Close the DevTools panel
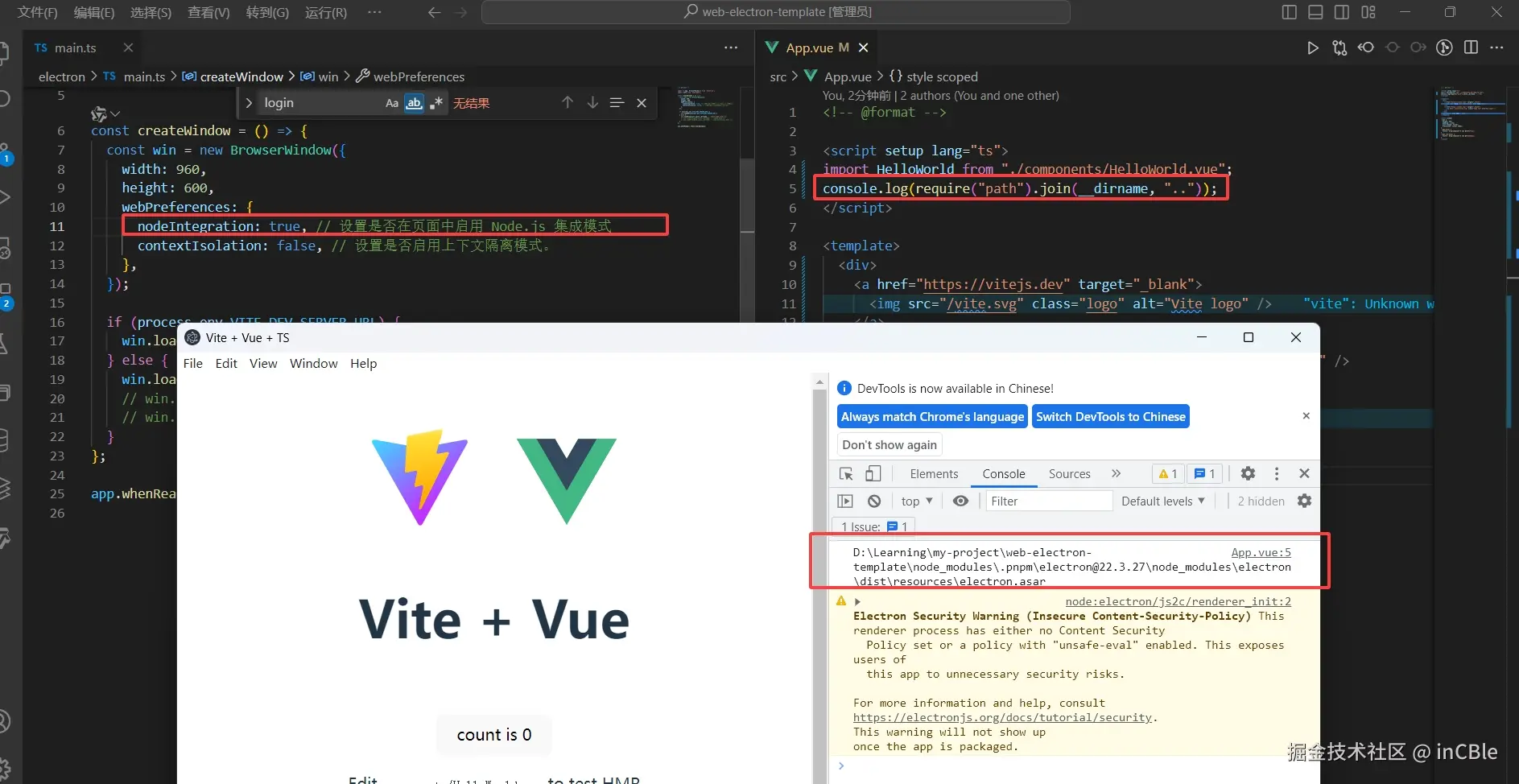The width and height of the screenshot is (1519, 784). click(1304, 473)
